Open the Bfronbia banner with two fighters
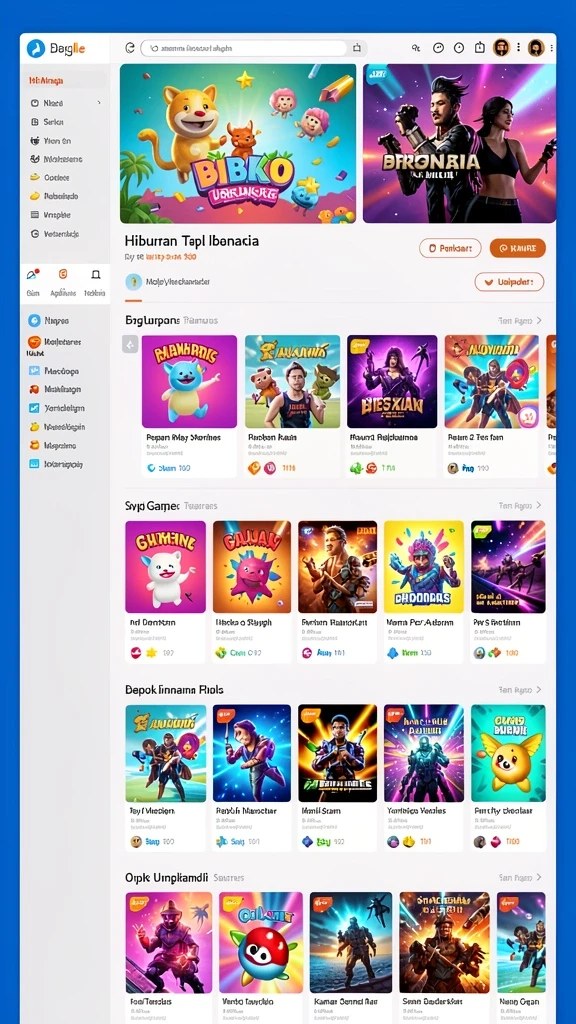Image resolution: width=576 pixels, height=1024 pixels. 460,144
